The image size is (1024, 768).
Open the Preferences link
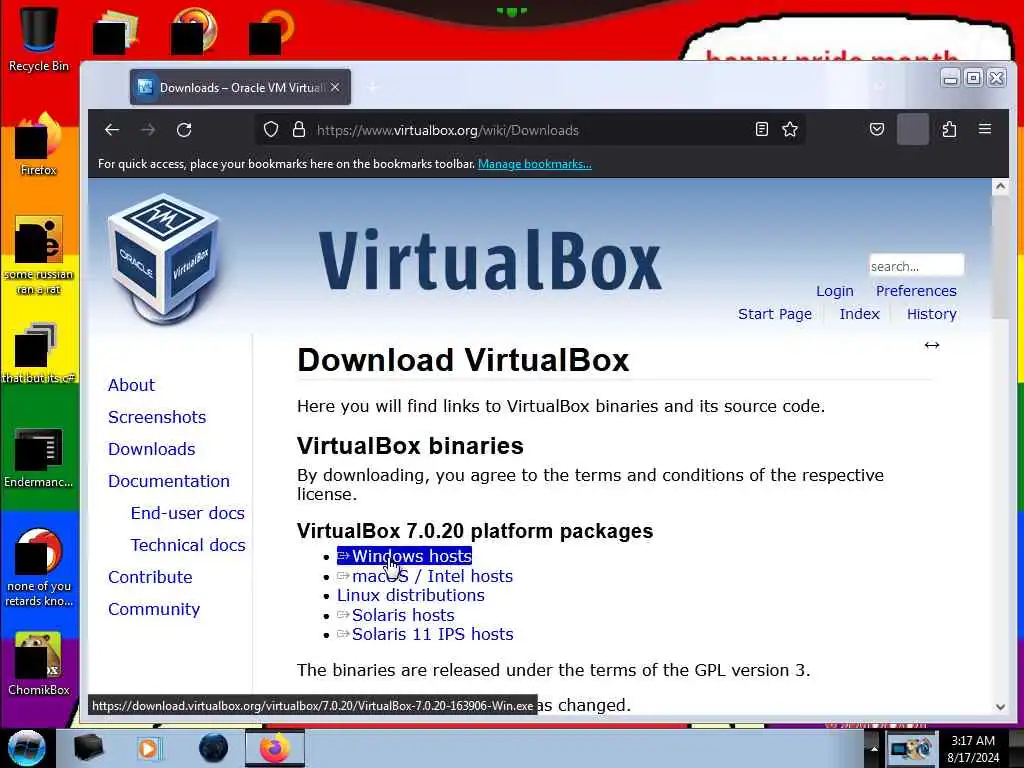click(x=916, y=291)
